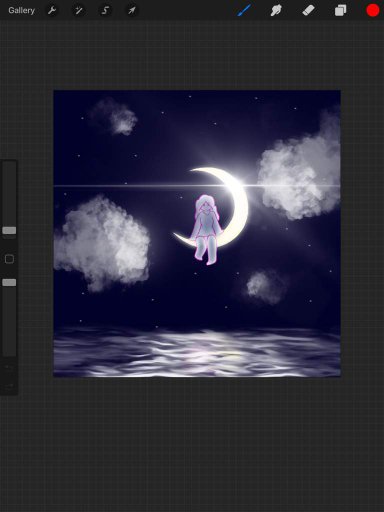
Task: Click the brush size slider handle
Action: pos(9,230)
